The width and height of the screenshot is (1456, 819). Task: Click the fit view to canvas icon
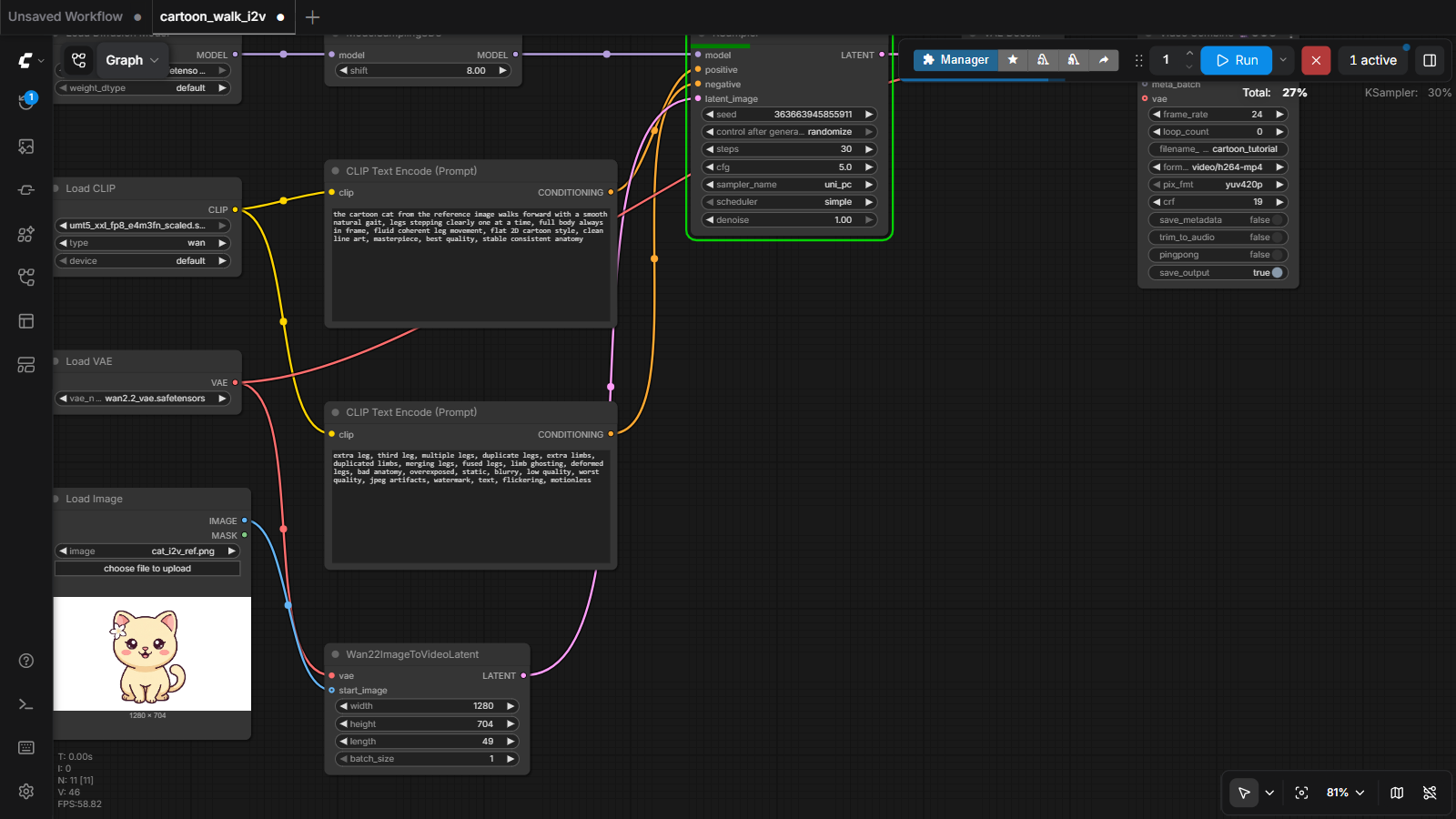[x=1301, y=793]
